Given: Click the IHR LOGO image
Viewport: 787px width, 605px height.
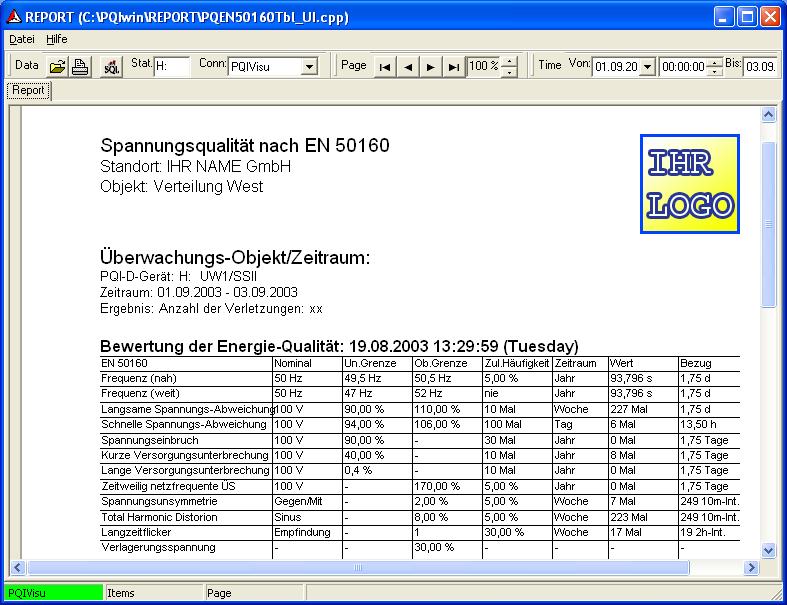Looking at the screenshot, I should 690,184.
